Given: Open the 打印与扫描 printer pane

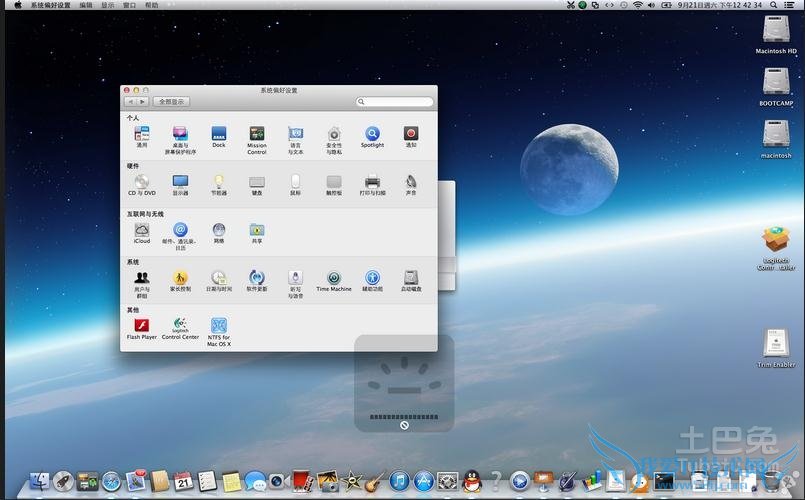Looking at the screenshot, I should [372, 182].
